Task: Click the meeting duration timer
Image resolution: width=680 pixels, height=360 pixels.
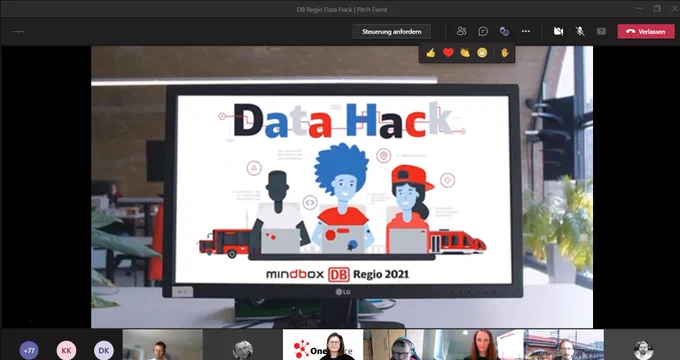Action: (x=18, y=32)
